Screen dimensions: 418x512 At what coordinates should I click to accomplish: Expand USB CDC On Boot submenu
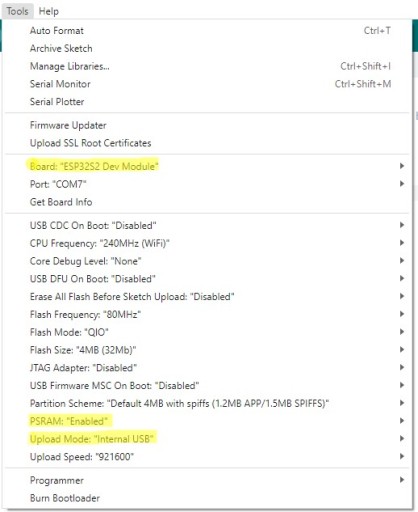[x=207, y=225]
